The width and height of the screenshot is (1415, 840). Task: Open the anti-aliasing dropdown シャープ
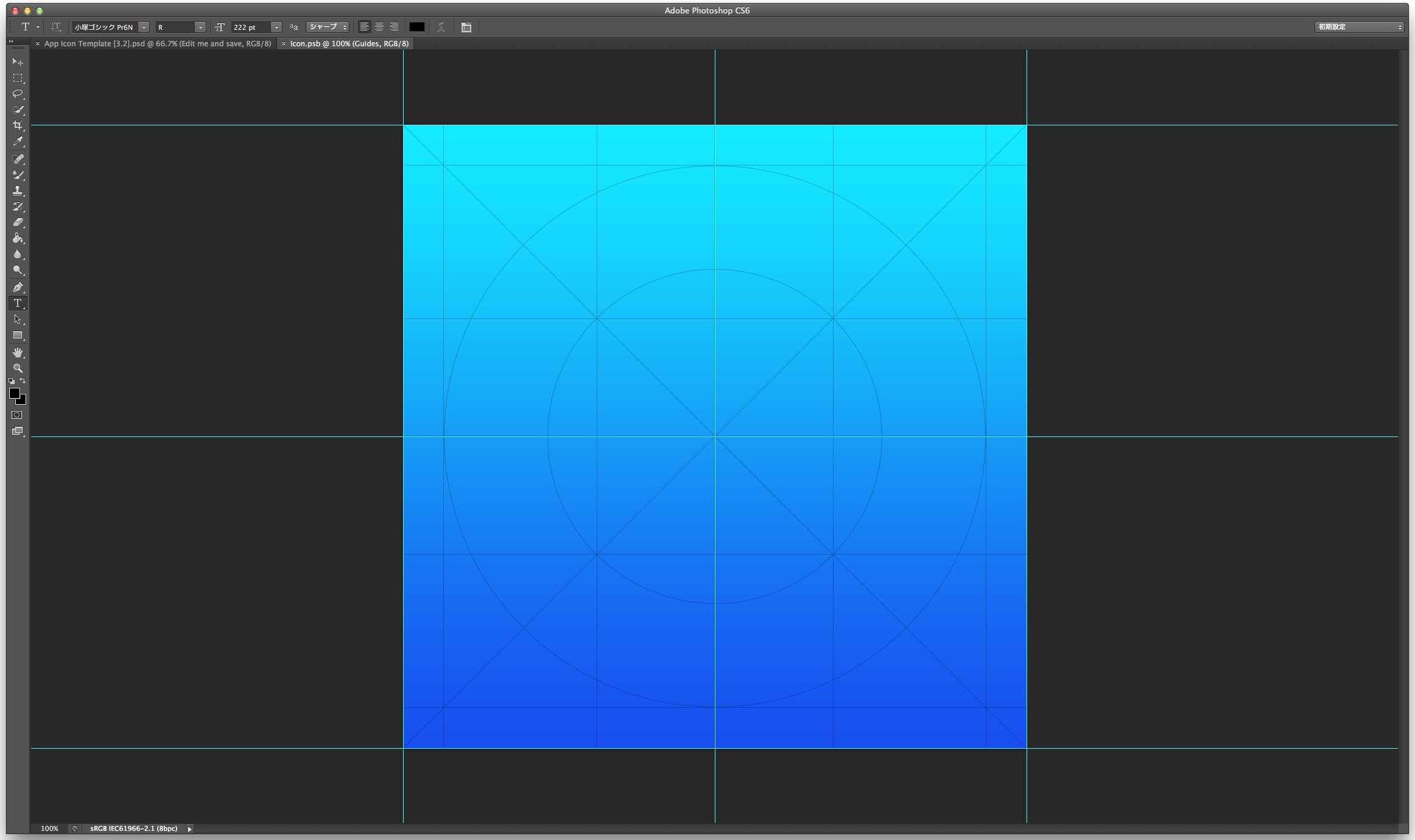pyautogui.click(x=328, y=27)
